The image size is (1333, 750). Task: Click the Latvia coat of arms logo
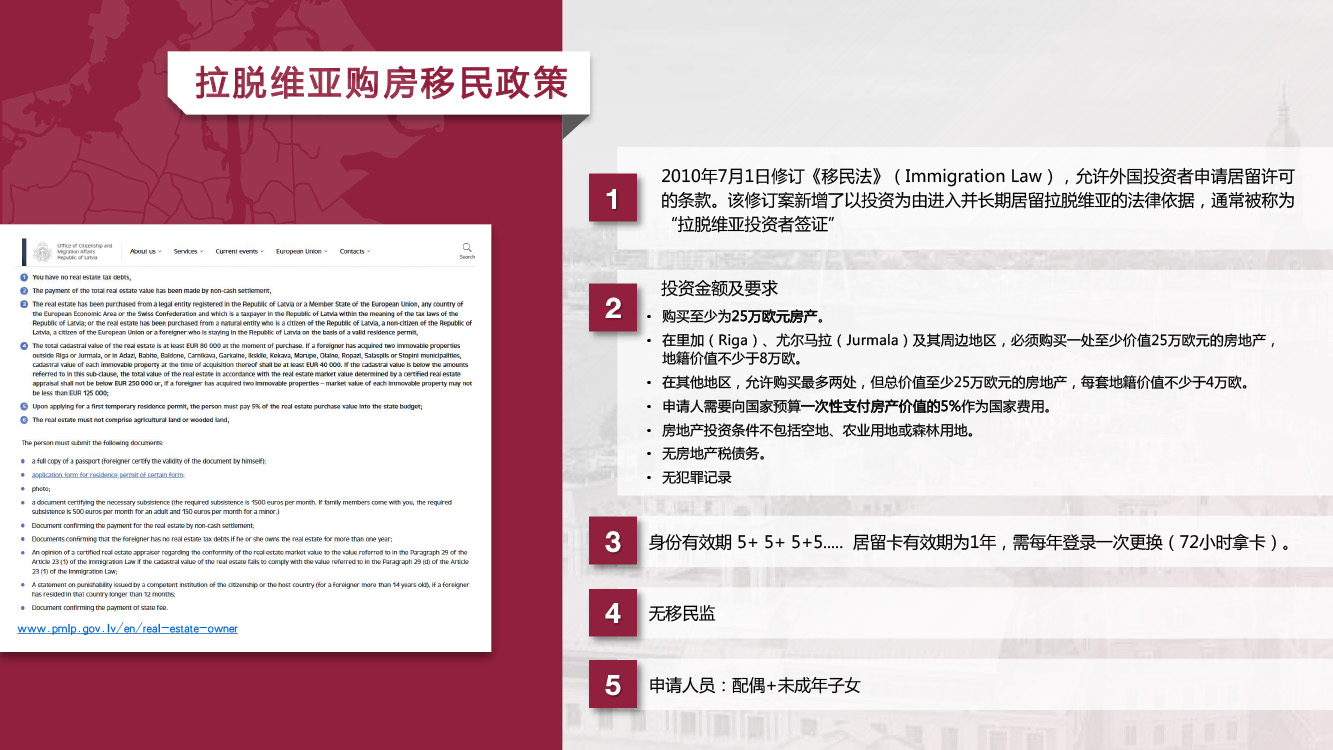(41, 252)
